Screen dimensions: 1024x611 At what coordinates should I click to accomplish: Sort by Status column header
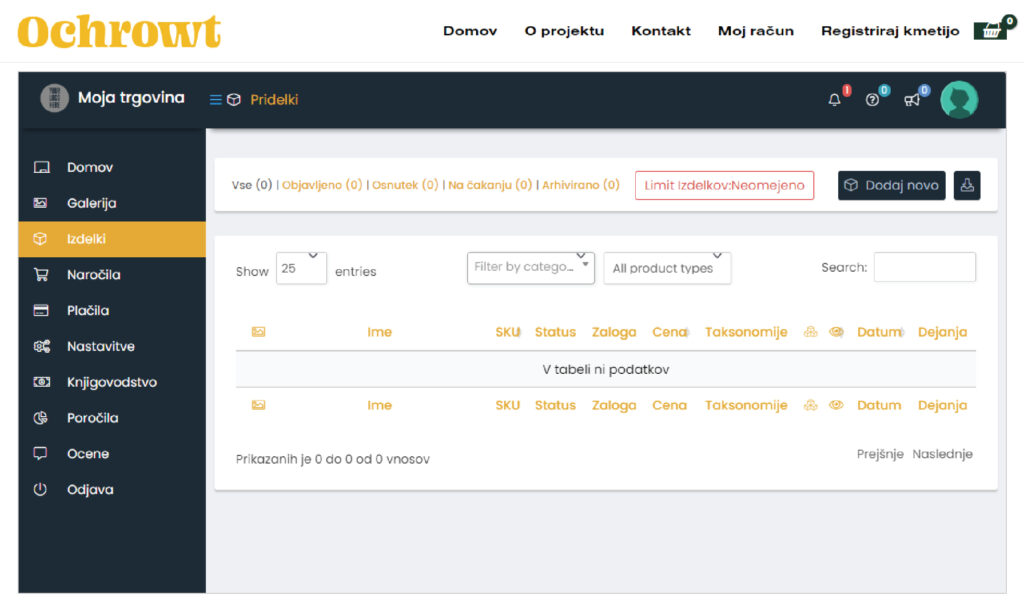tap(555, 332)
